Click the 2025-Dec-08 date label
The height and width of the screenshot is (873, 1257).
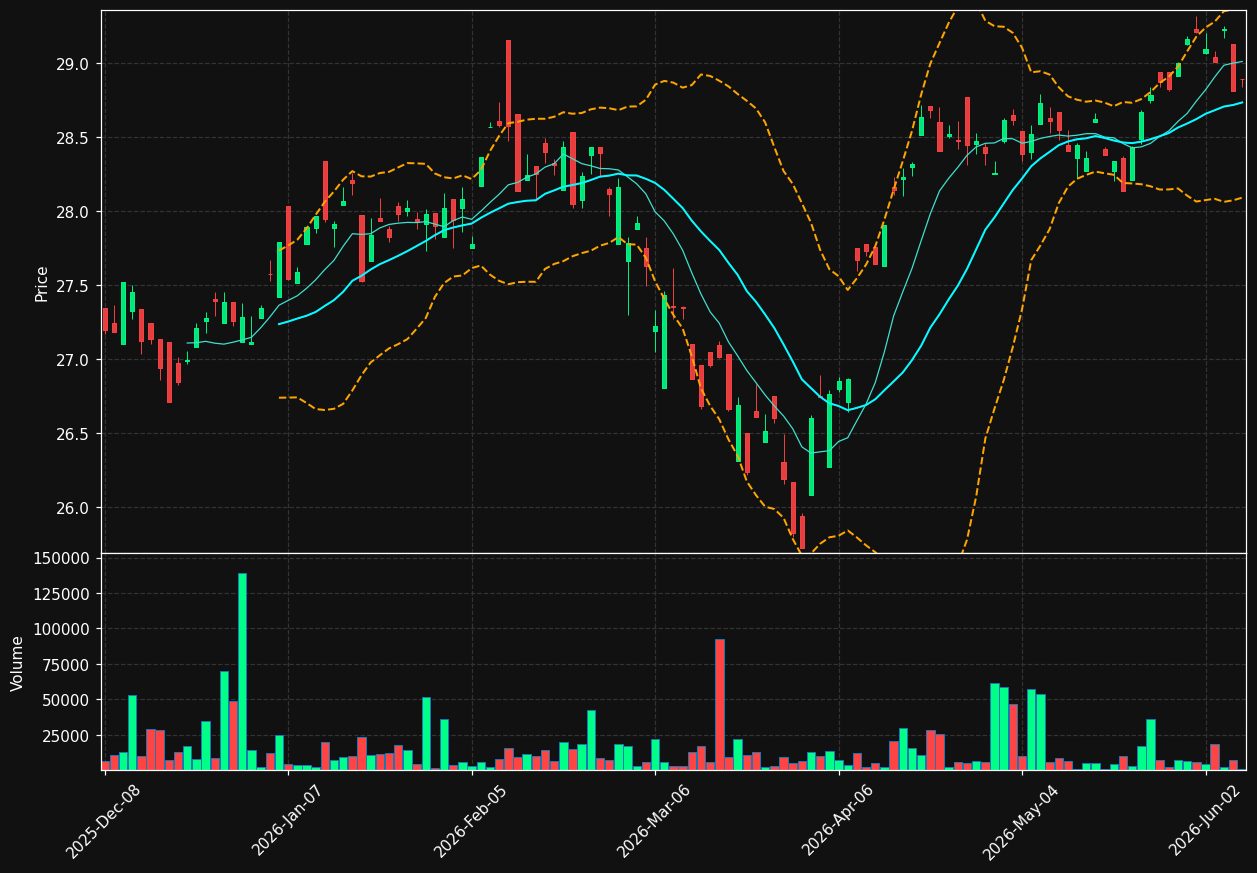coord(104,821)
